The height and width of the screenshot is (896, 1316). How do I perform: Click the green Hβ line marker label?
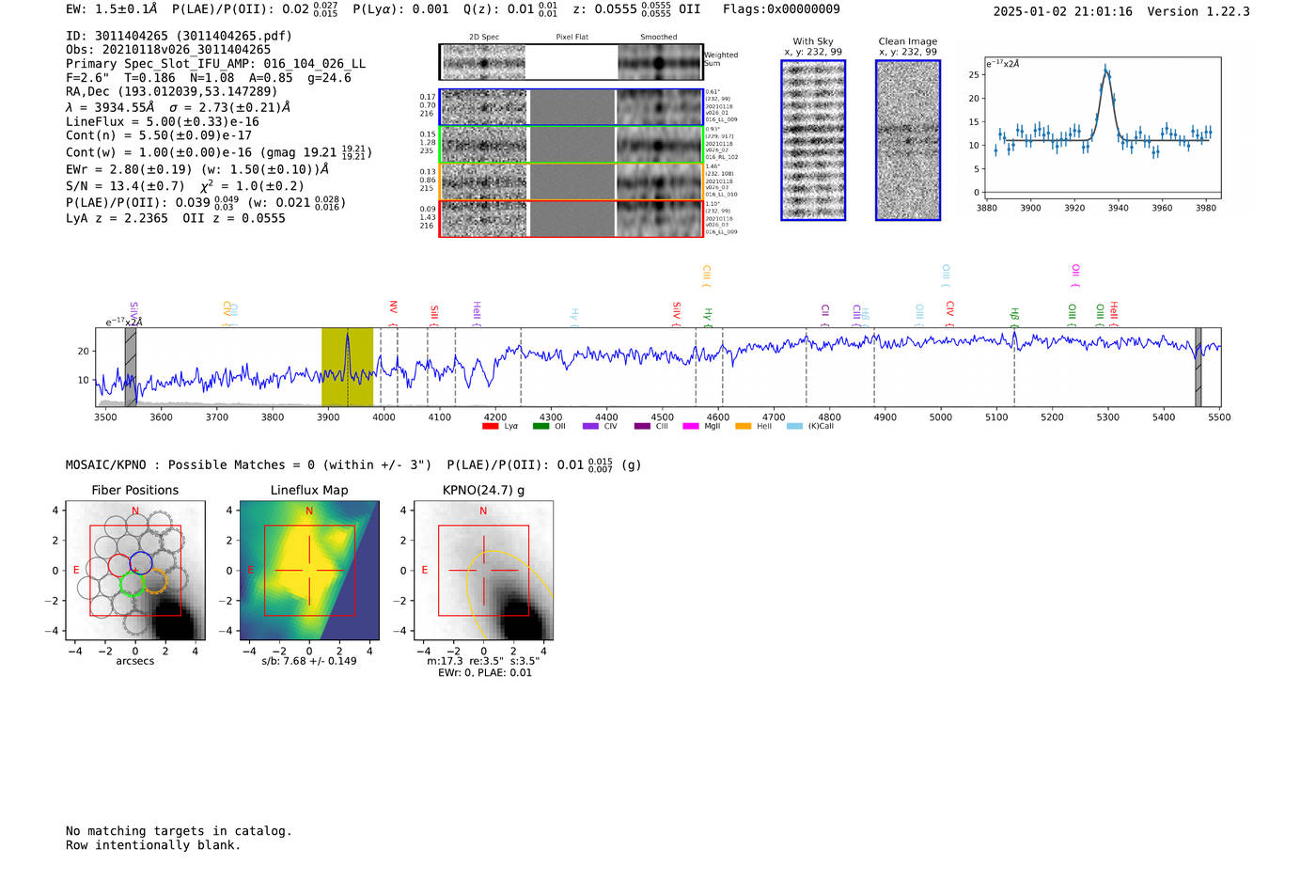coord(1014,316)
